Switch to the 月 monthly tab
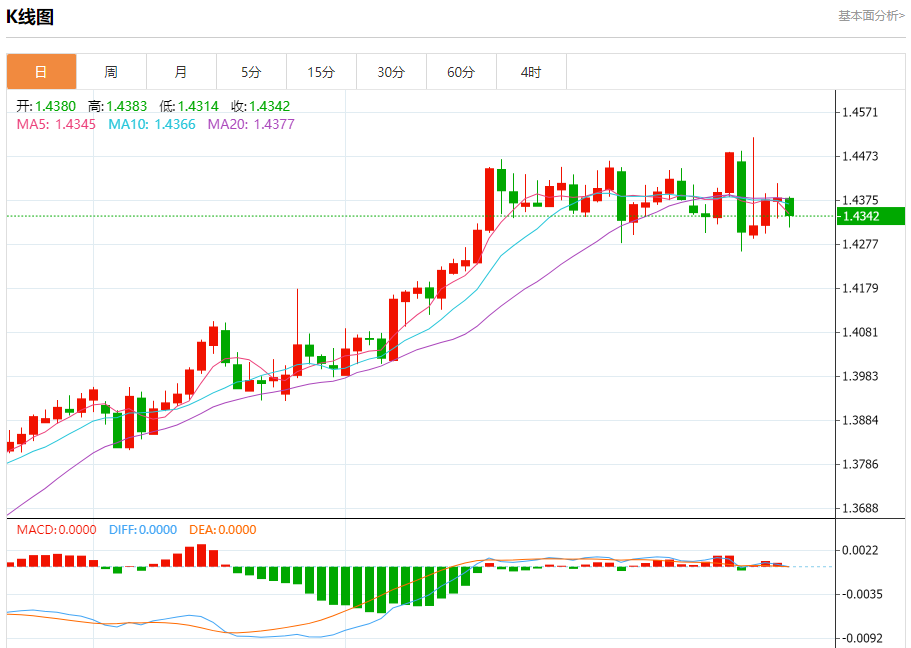Screen dimensions: 911x648 pos(181,71)
